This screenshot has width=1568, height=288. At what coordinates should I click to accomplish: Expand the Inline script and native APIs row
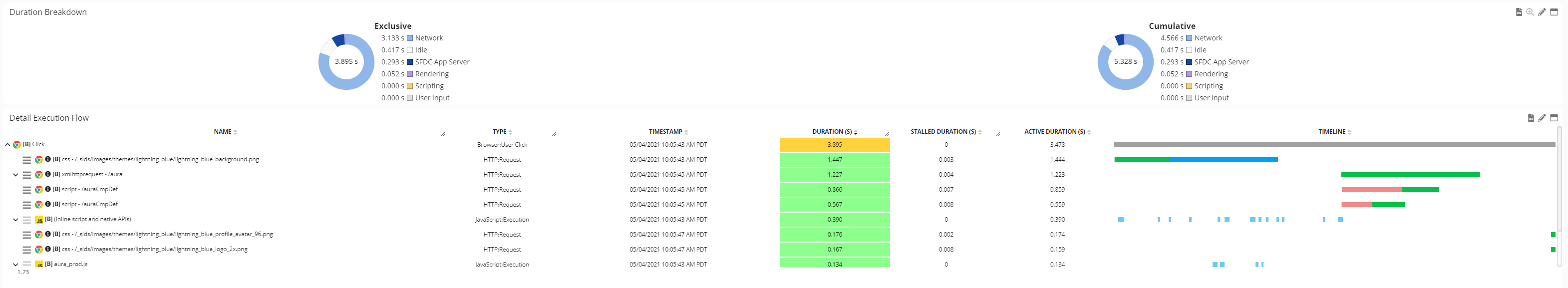coord(15,220)
